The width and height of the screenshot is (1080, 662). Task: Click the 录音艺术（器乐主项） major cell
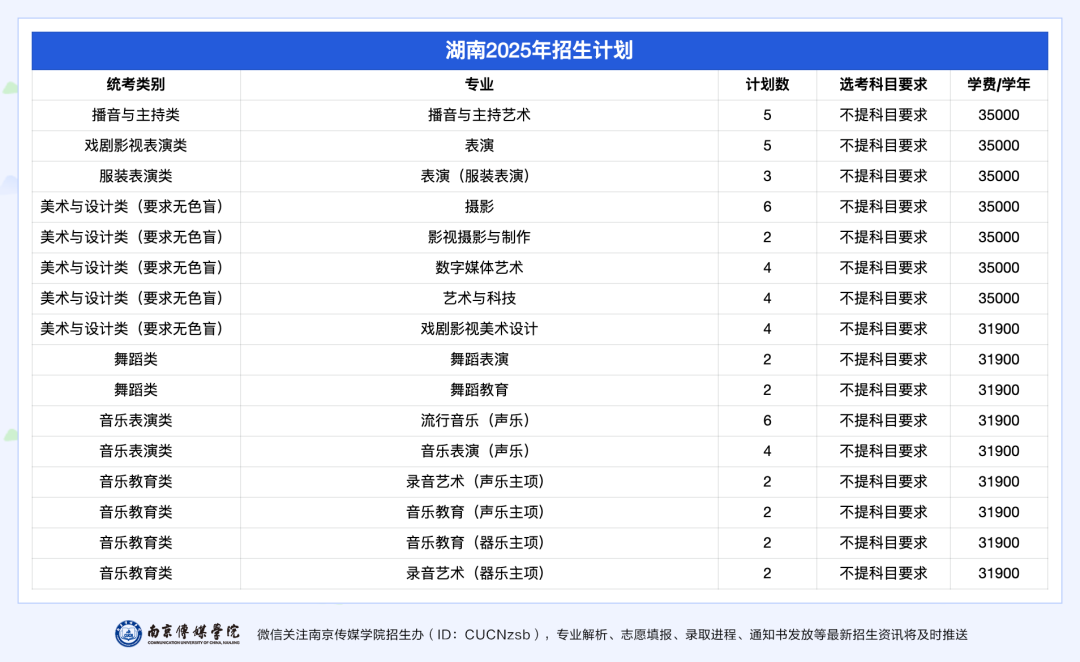[479, 573]
